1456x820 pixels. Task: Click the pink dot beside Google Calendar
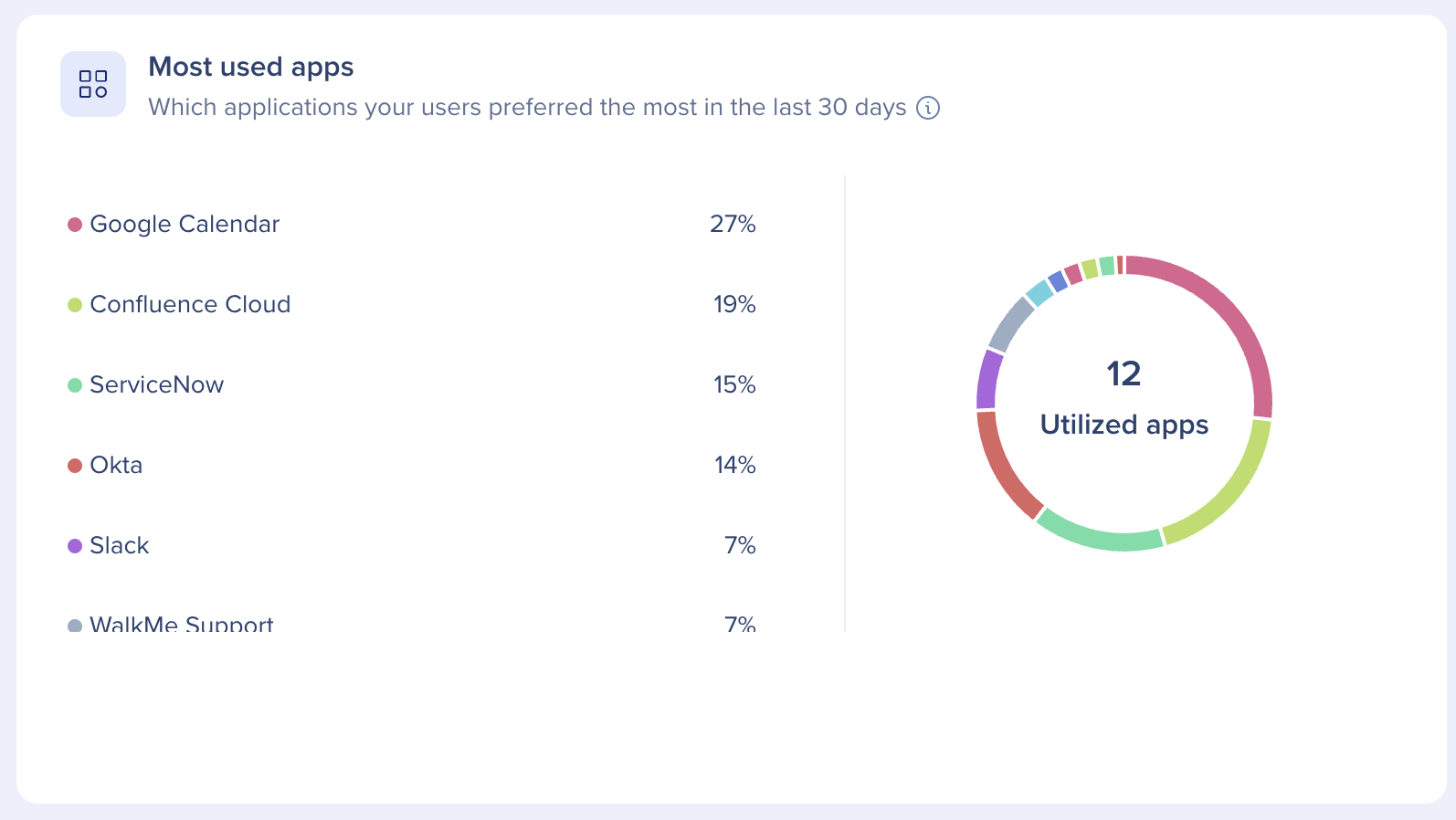(x=75, y=225)
